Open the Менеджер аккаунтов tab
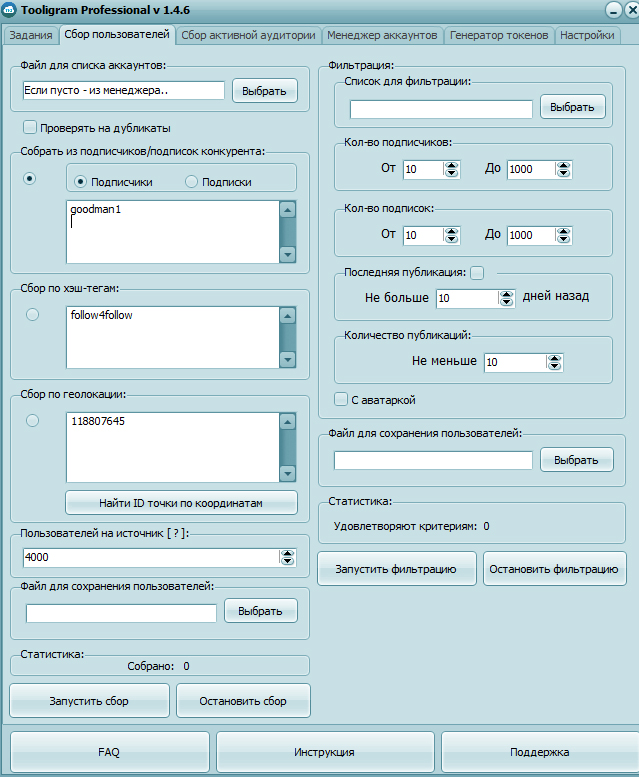Viewport: 639px width, 777px height. click(382, 35)
